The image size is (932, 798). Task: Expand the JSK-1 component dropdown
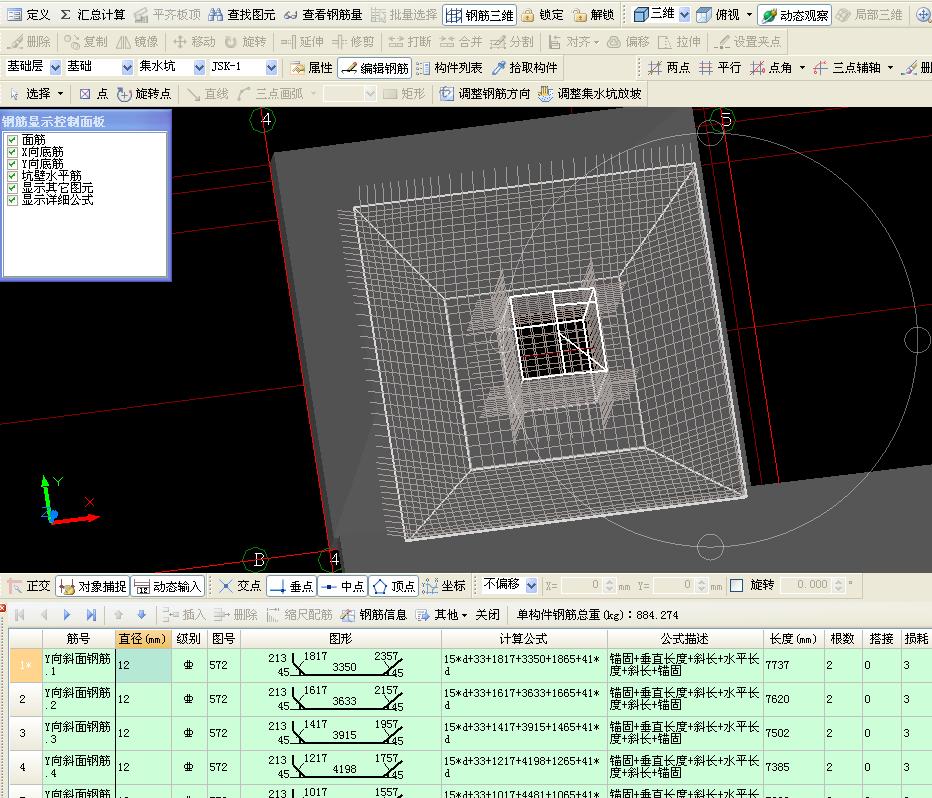tap(271, 67)
